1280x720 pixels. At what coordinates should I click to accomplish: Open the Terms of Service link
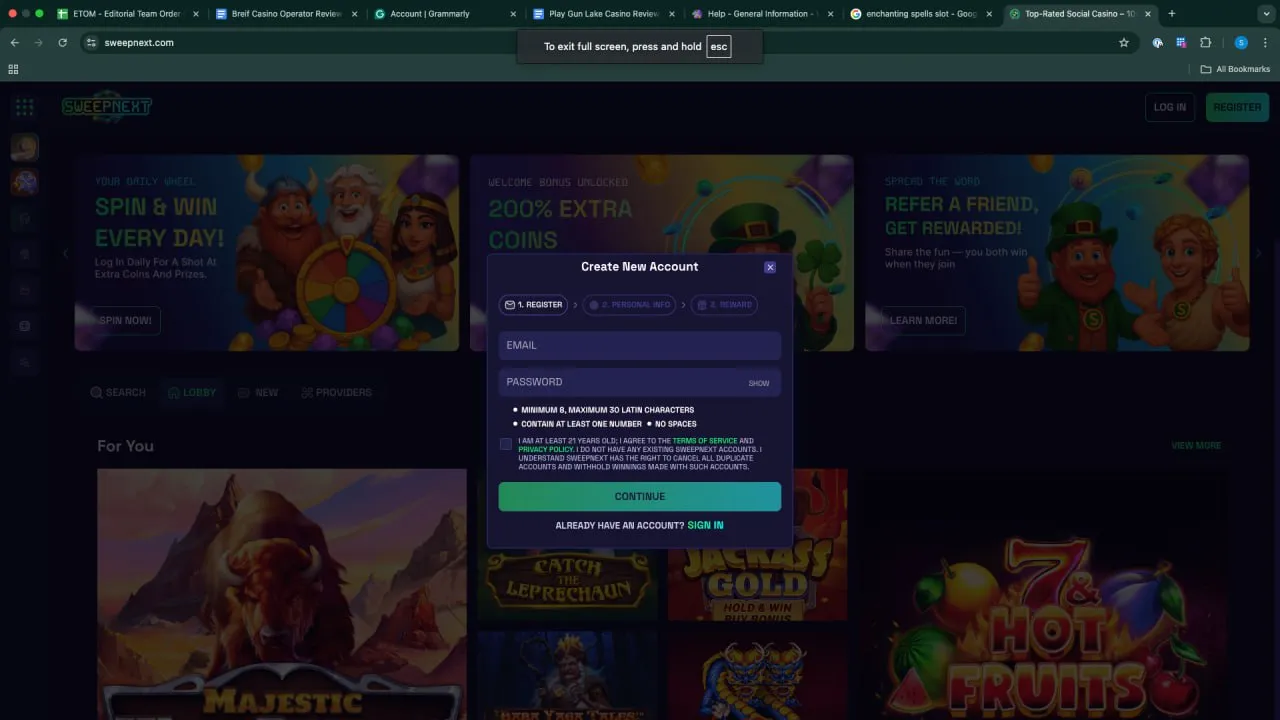coord(705,441)
